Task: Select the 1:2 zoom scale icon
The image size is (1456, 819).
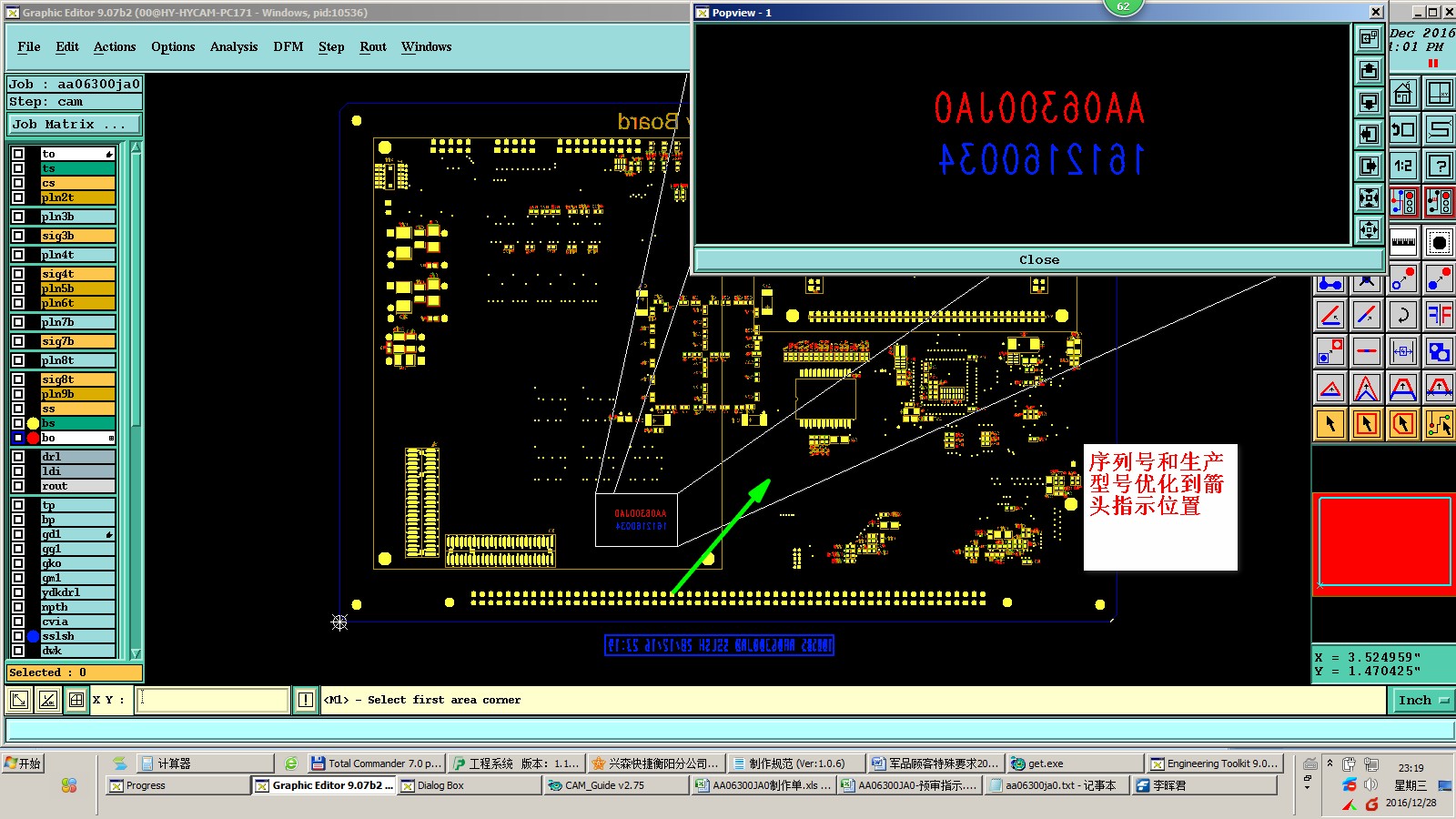Action: 1403,166
